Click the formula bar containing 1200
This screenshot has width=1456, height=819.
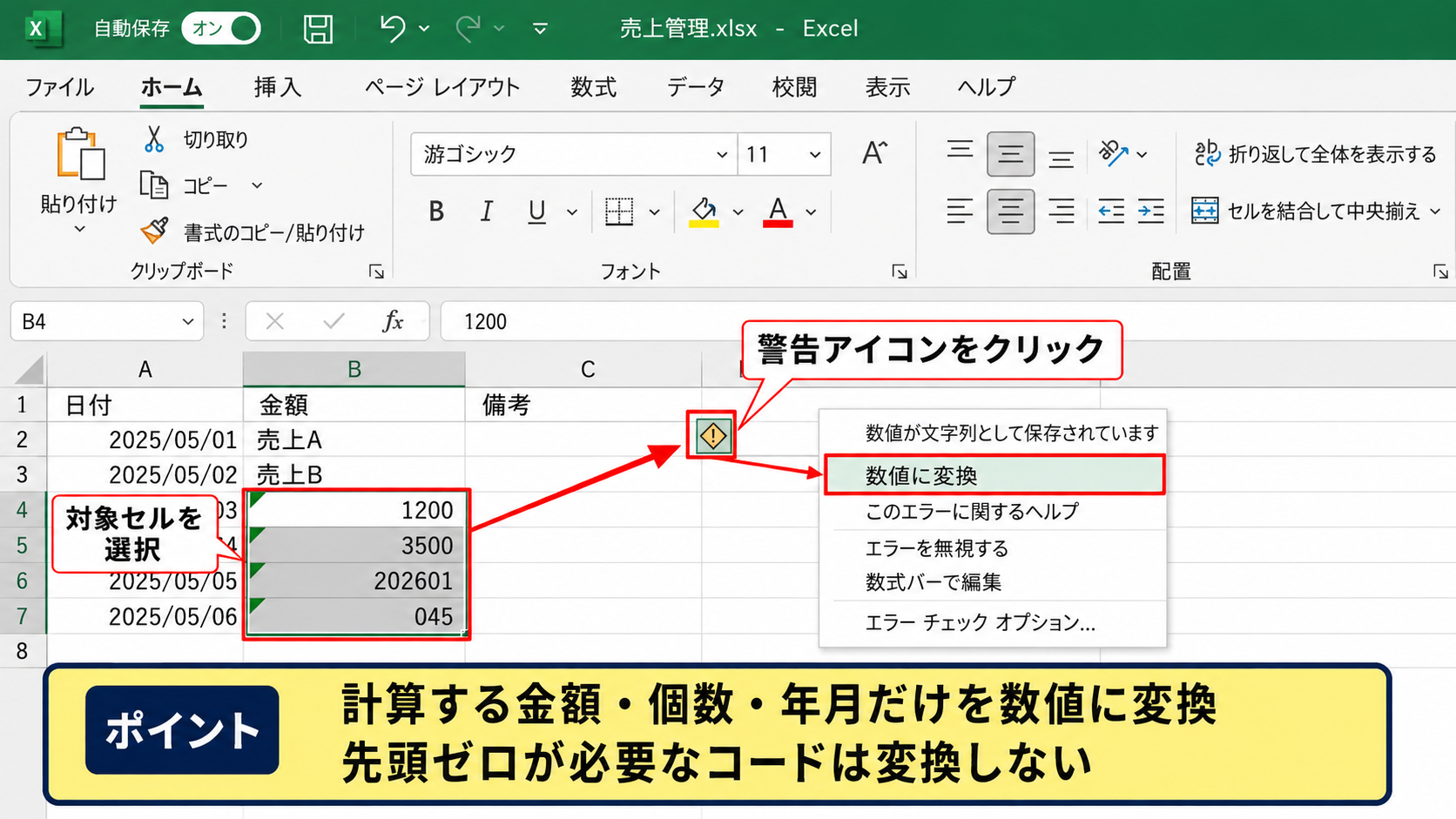tap(947, 322)
